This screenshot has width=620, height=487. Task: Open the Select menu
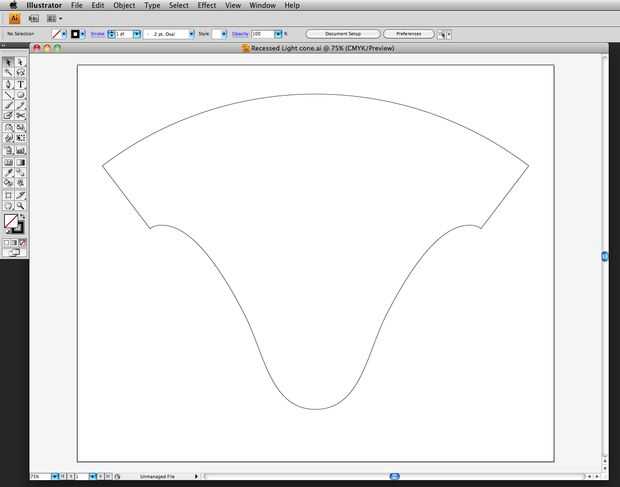179,5
